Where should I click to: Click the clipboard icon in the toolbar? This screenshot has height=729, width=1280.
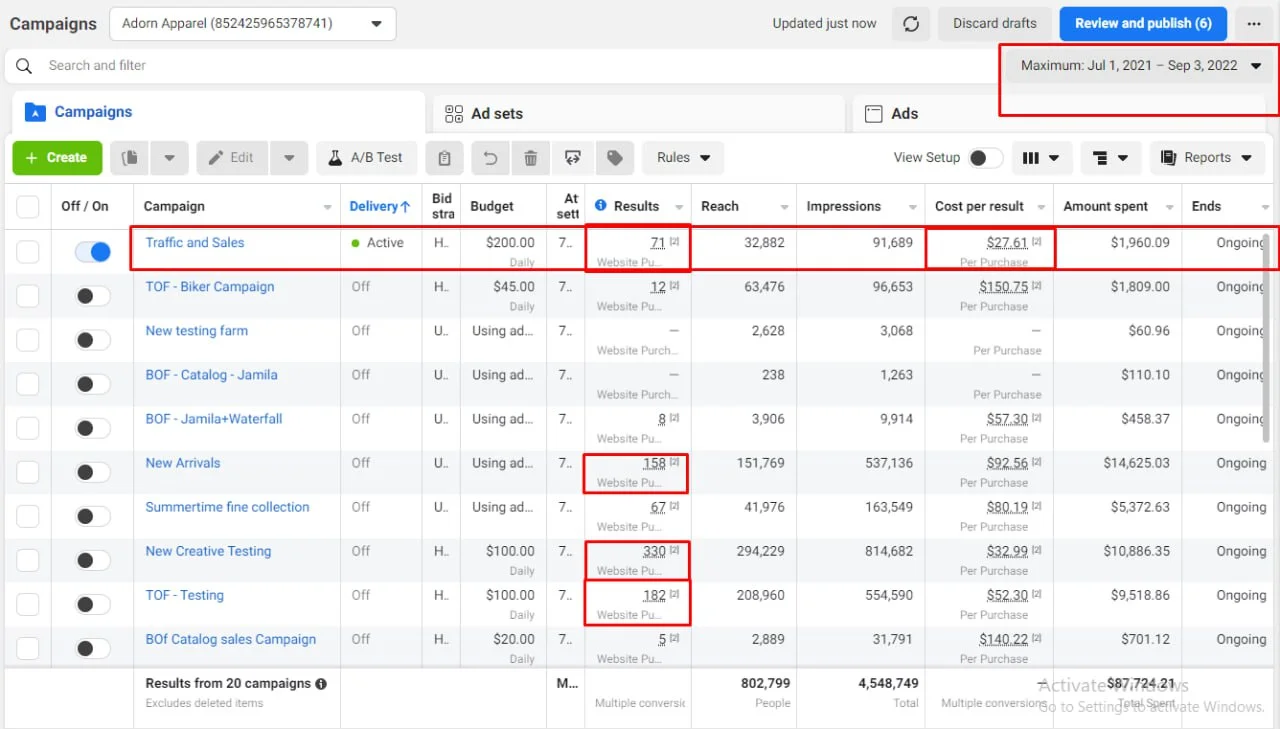[x=445, y=158]
